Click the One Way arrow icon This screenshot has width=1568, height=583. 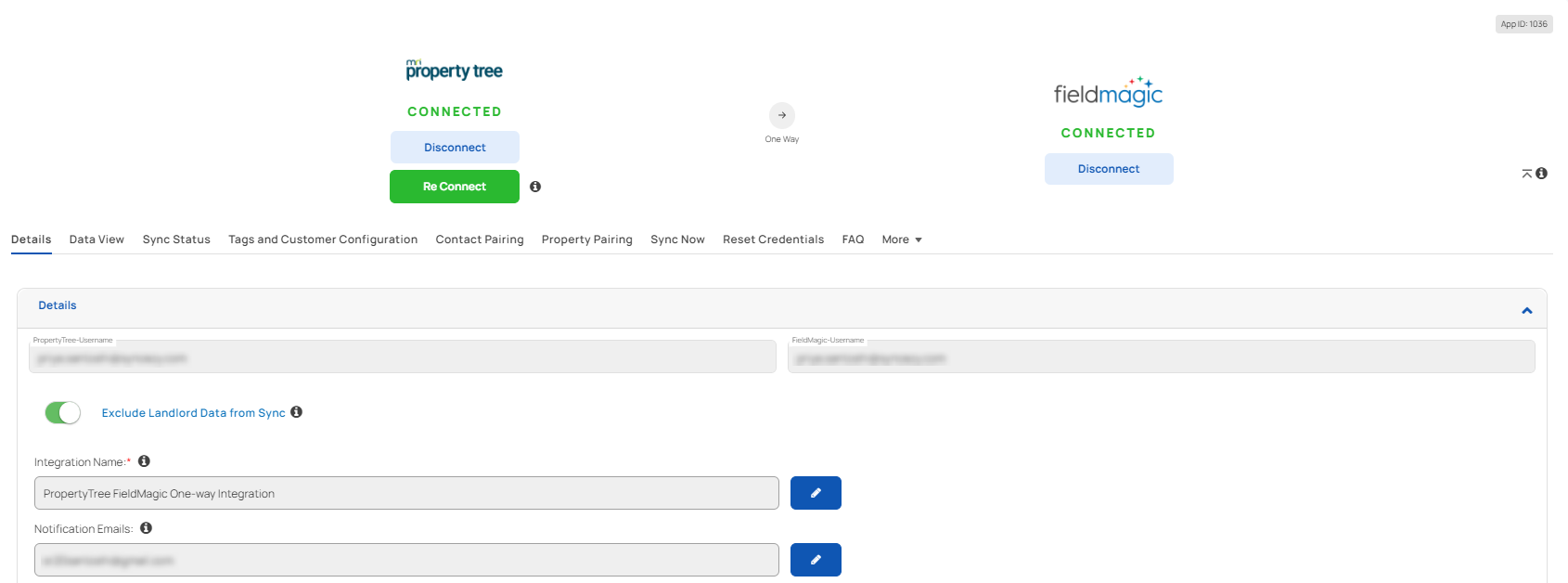tap(782, 115)
